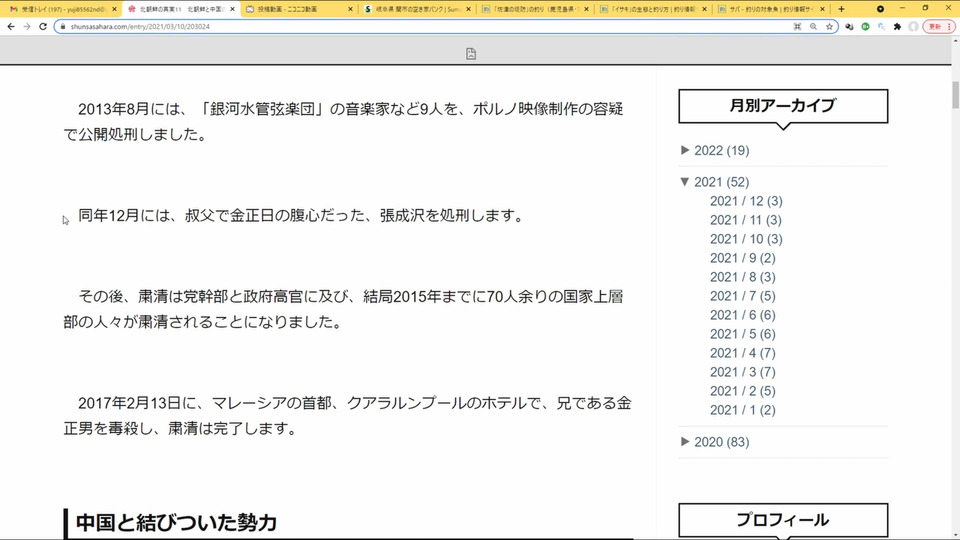The height and width of the screenshot is (540, 960).
Task: Close the サバ 釣りの対象魚 tab
Action: (x=822, y=9)
